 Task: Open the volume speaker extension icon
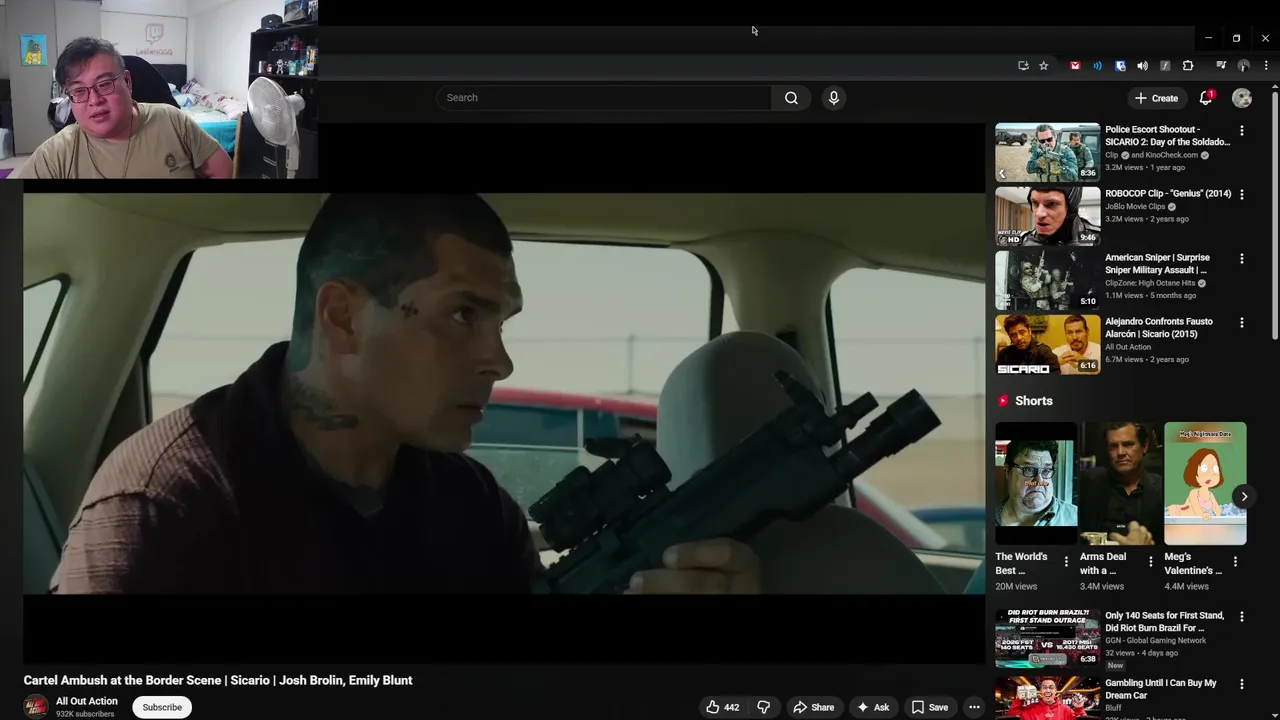point(1142,66)
